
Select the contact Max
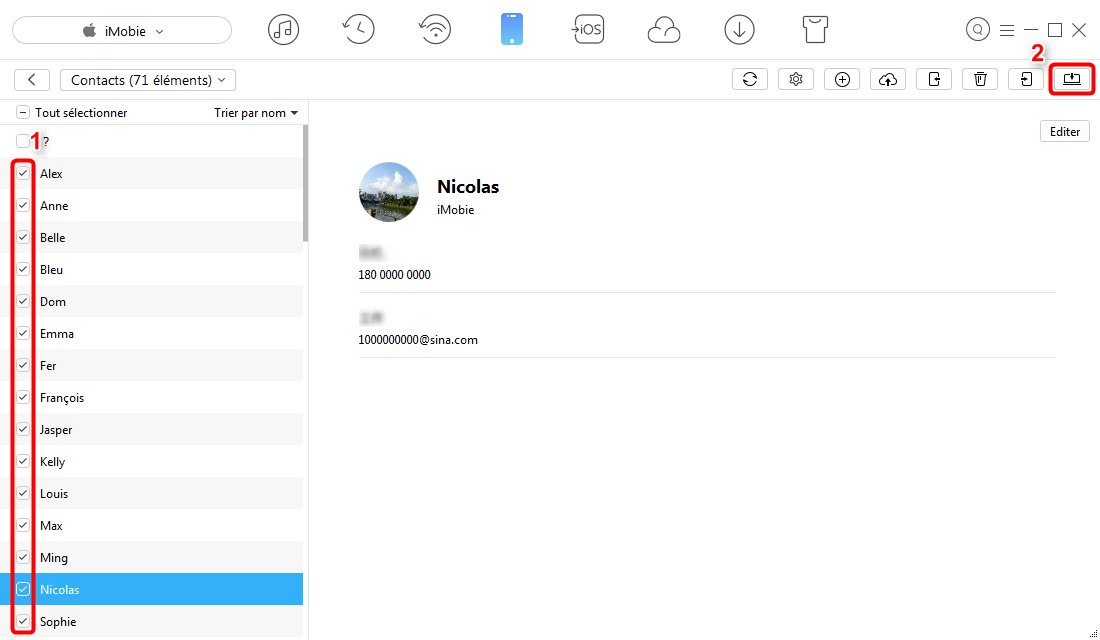(x=152, y=526)
